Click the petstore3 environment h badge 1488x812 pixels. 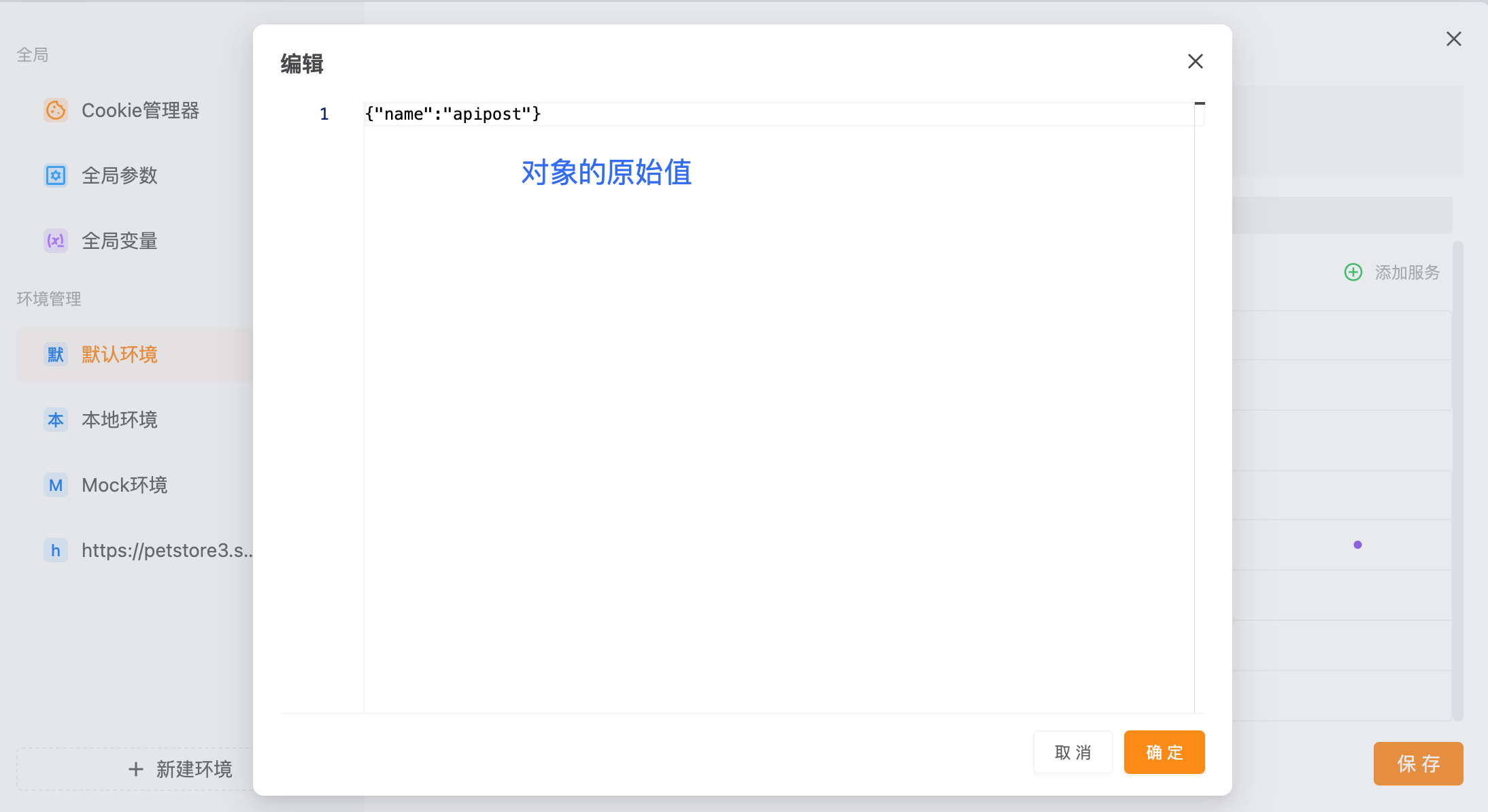pos(56,550)
